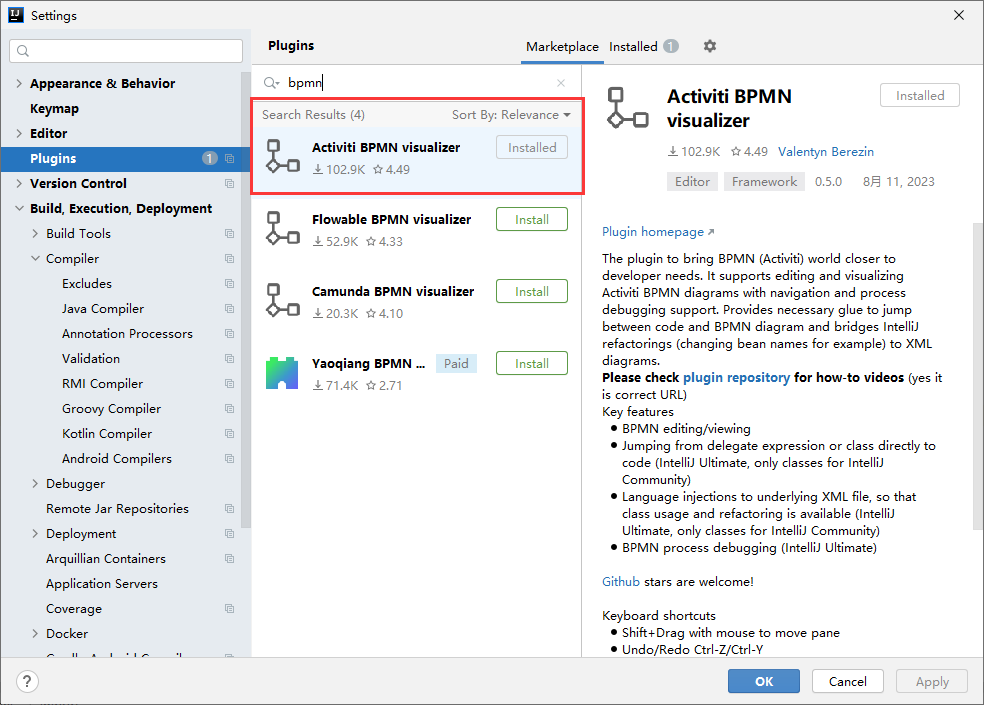This screenshot has height=705, width=984.
Task: Click the project-level icon beside Deployment
Action: click(230, 534)
